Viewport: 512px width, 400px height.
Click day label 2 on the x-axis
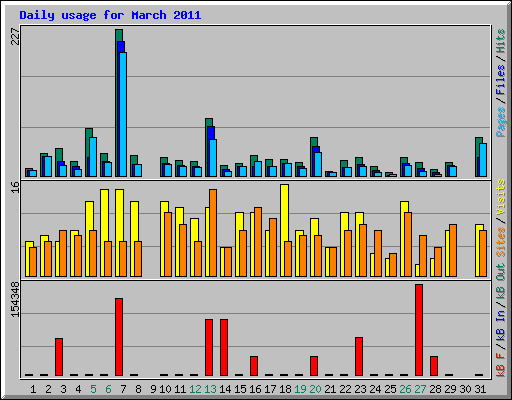pyautogui.click(x=48, y=389)
